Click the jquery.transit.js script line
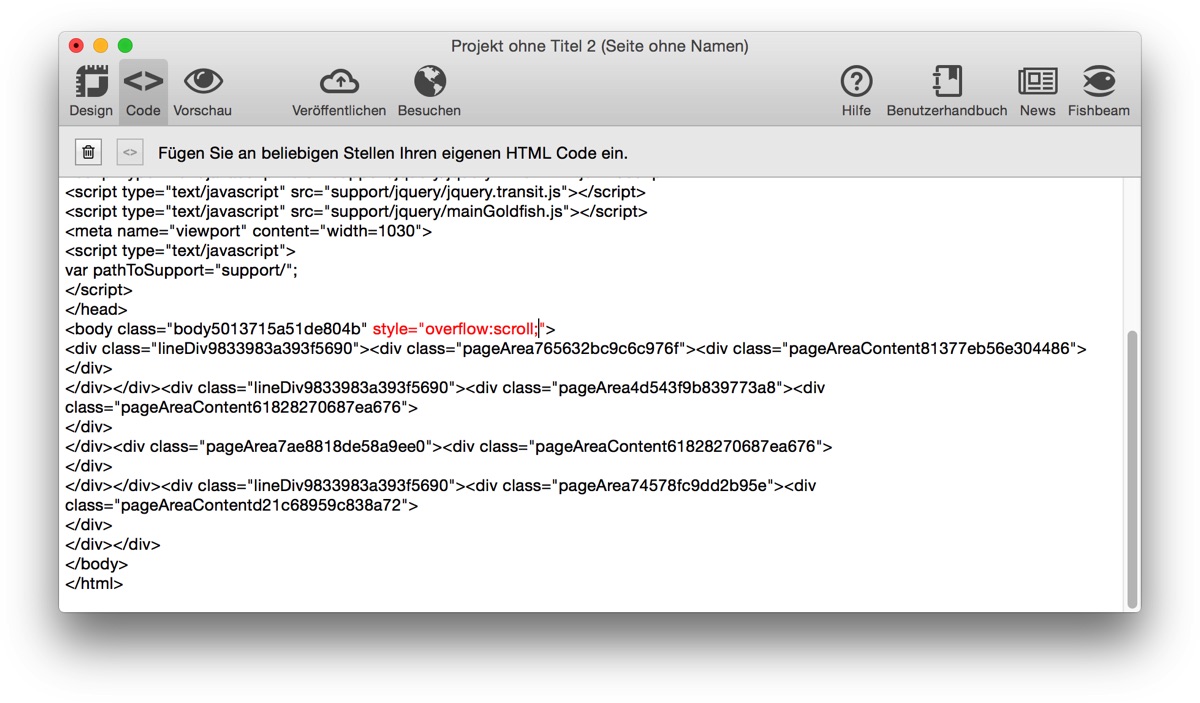Viewport: 1200px width, 703px height. 355,192
